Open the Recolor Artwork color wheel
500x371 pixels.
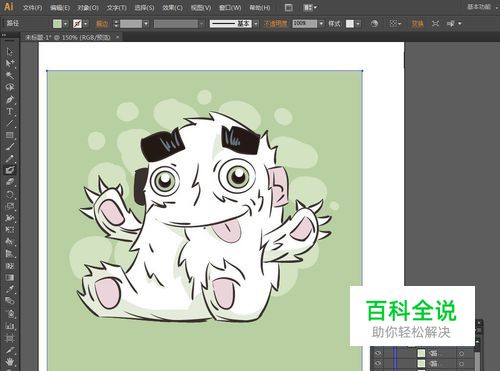coord(374,24)
